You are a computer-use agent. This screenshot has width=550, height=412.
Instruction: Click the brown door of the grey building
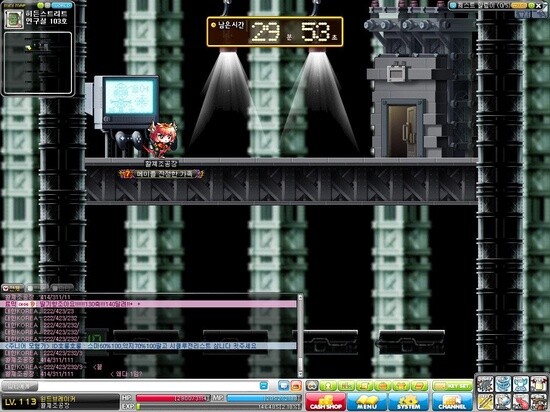tap(402, 130)
